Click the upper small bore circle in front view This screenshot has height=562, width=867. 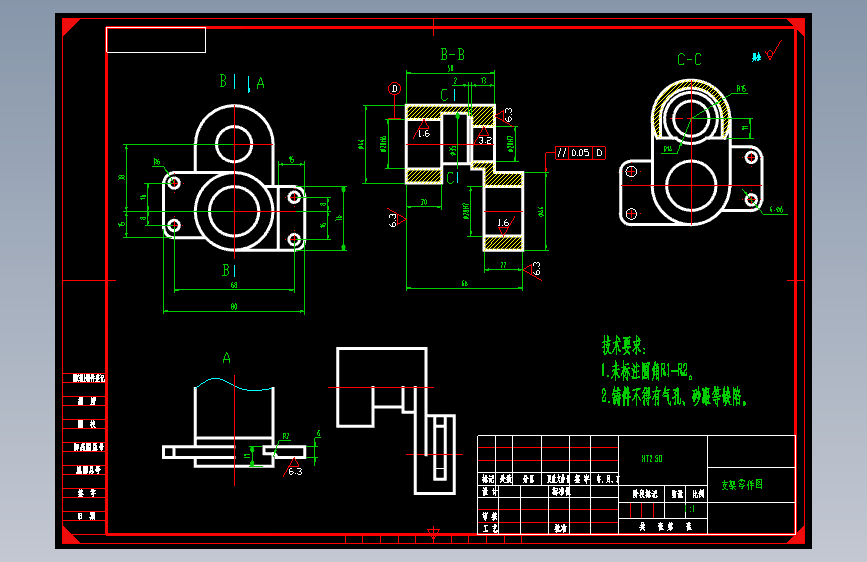234,144
